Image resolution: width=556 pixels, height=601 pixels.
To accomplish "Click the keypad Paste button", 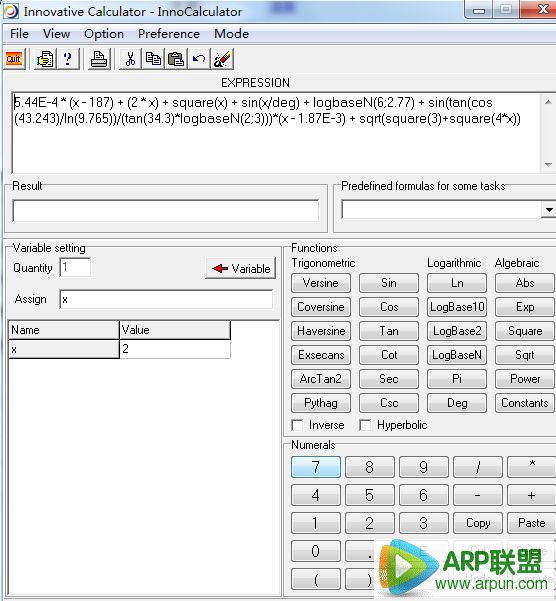I will pos(531,523).
